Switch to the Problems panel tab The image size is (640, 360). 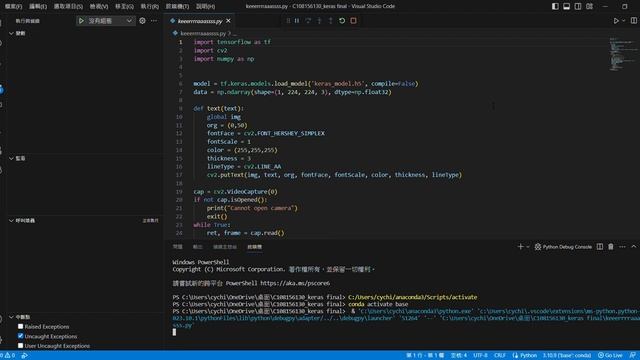pos(178,247)
